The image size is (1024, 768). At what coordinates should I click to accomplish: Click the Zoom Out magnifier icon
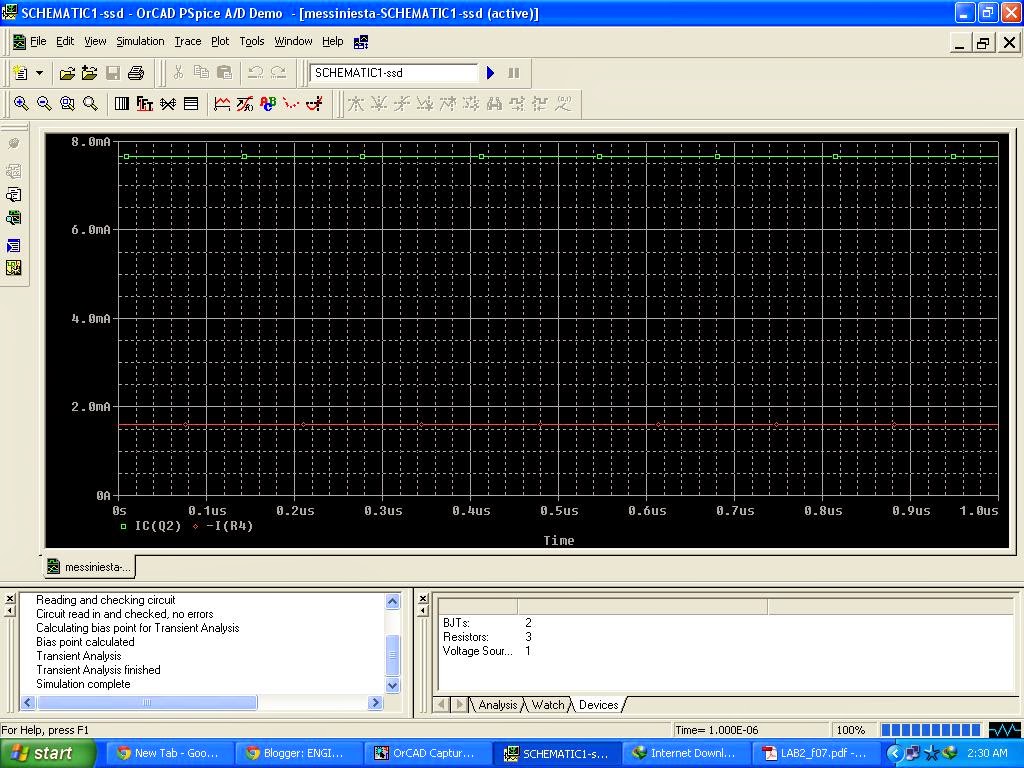click(44, 103)
